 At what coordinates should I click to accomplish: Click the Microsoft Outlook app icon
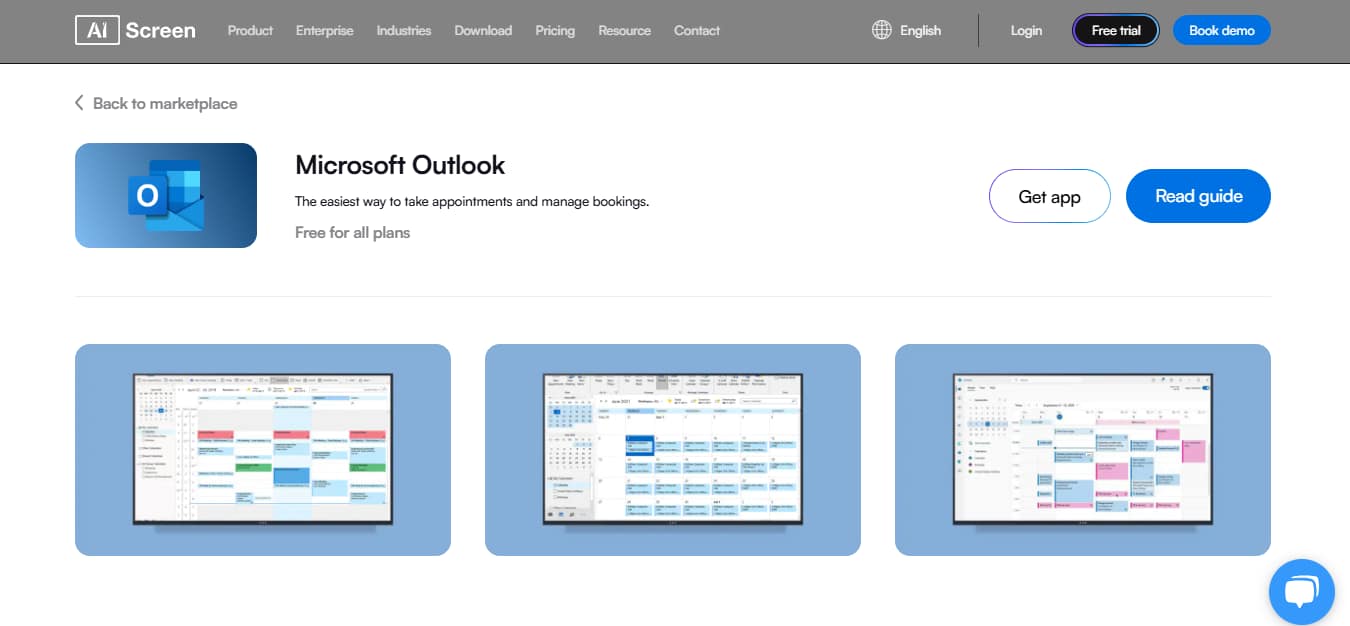pos(166,195)
